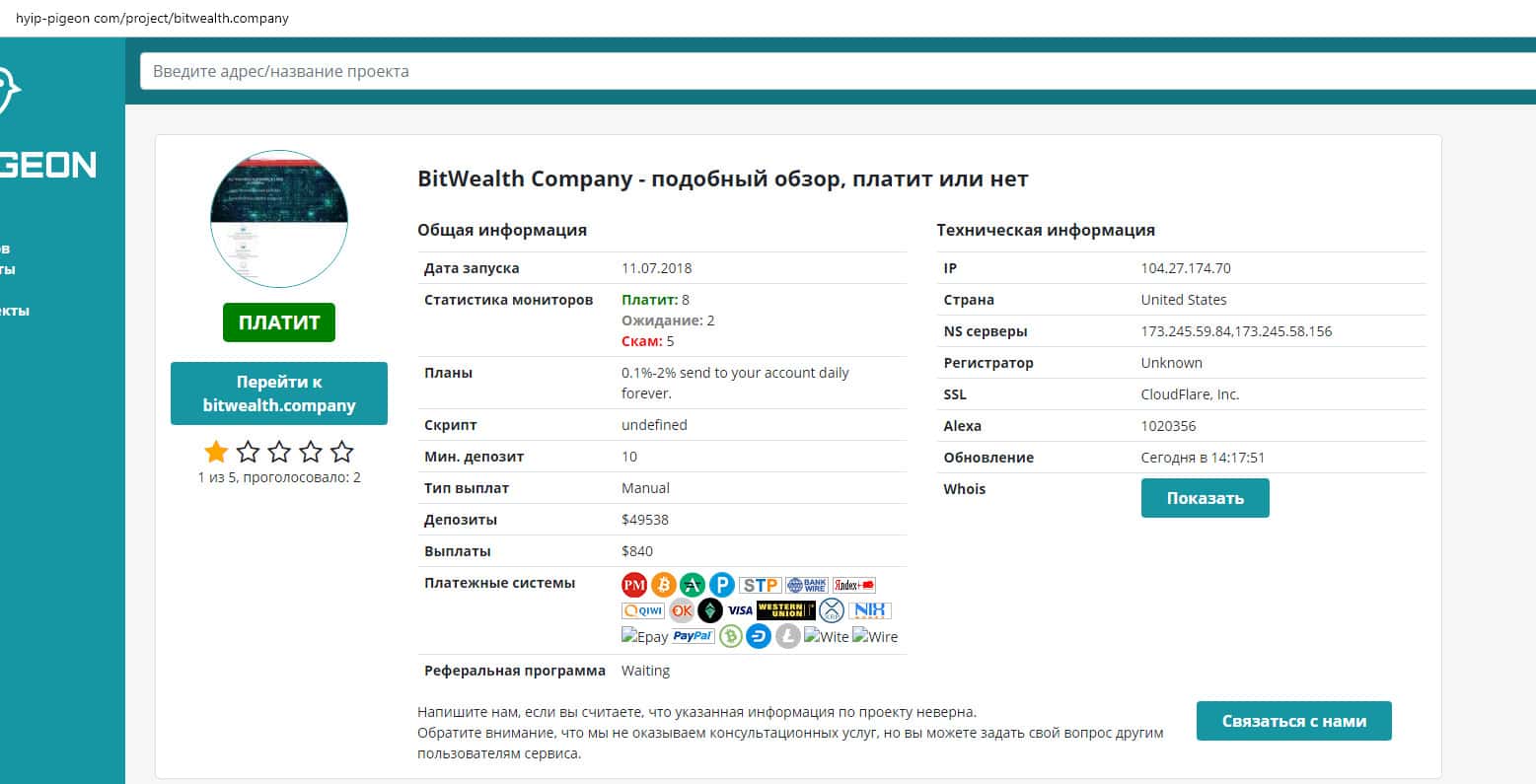The image size is (1536, 784).
Task: Click the VISA payment logo
Action: (740, 610)
